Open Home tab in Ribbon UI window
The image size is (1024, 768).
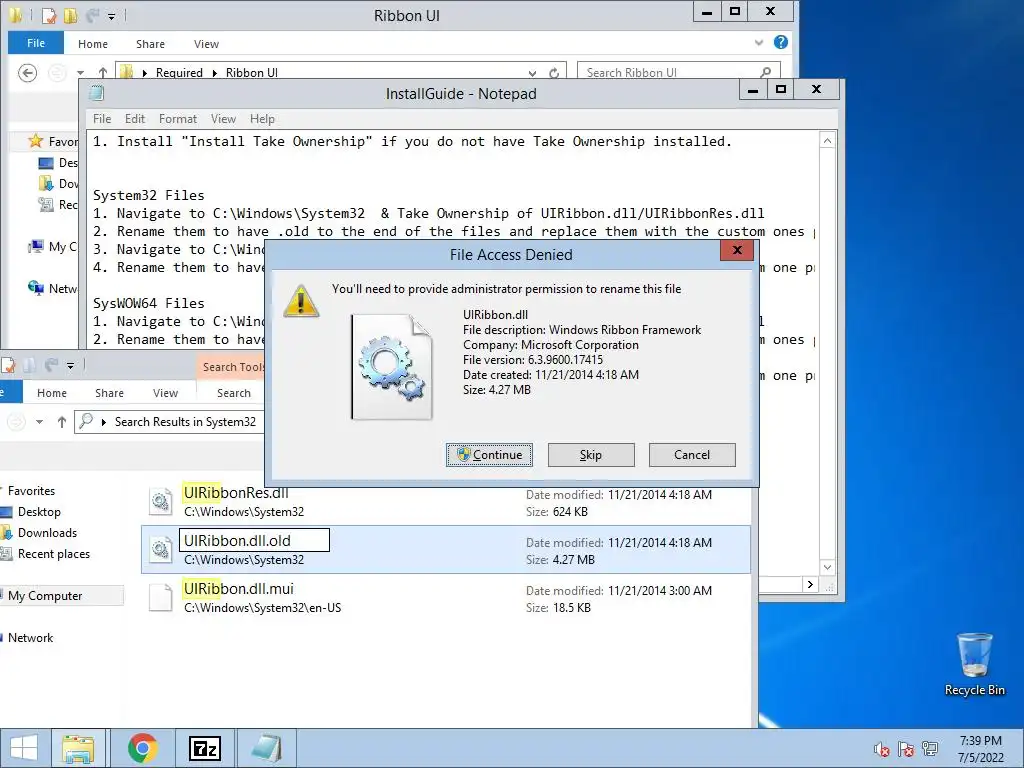(93, 44)
